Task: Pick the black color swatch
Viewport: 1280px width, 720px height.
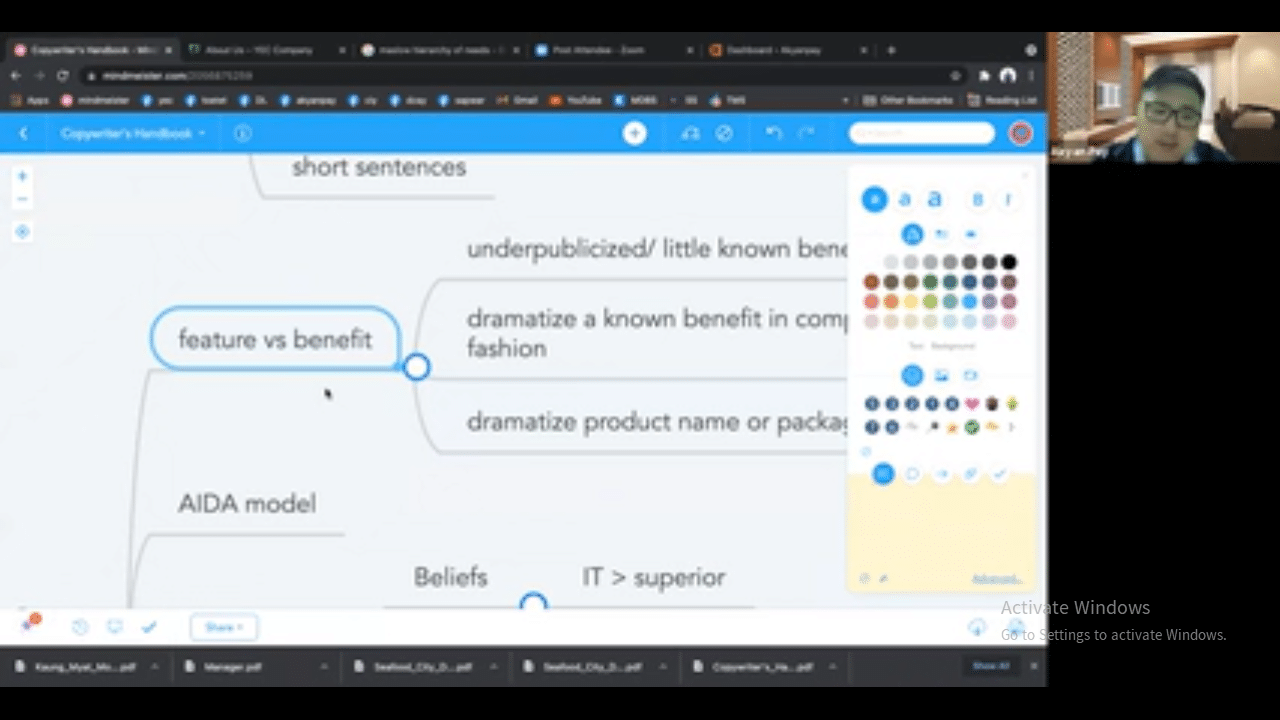Action: 1009,263
